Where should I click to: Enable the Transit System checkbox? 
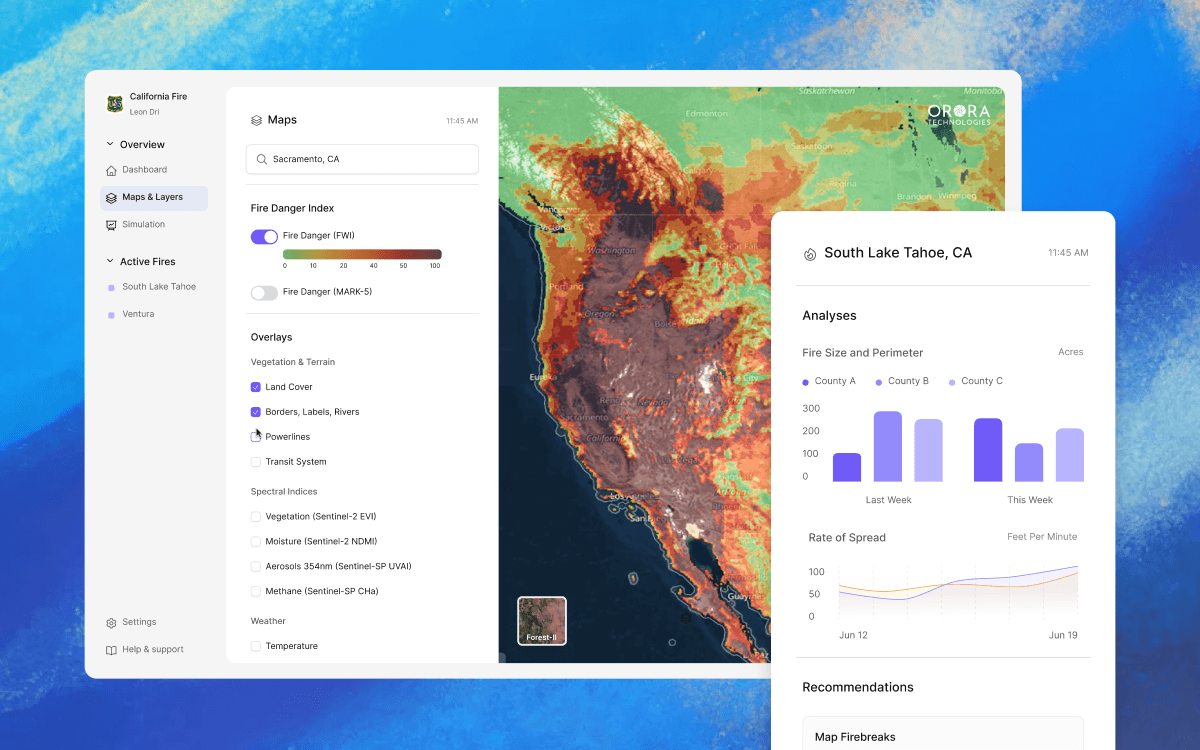(x=256, y=462)
